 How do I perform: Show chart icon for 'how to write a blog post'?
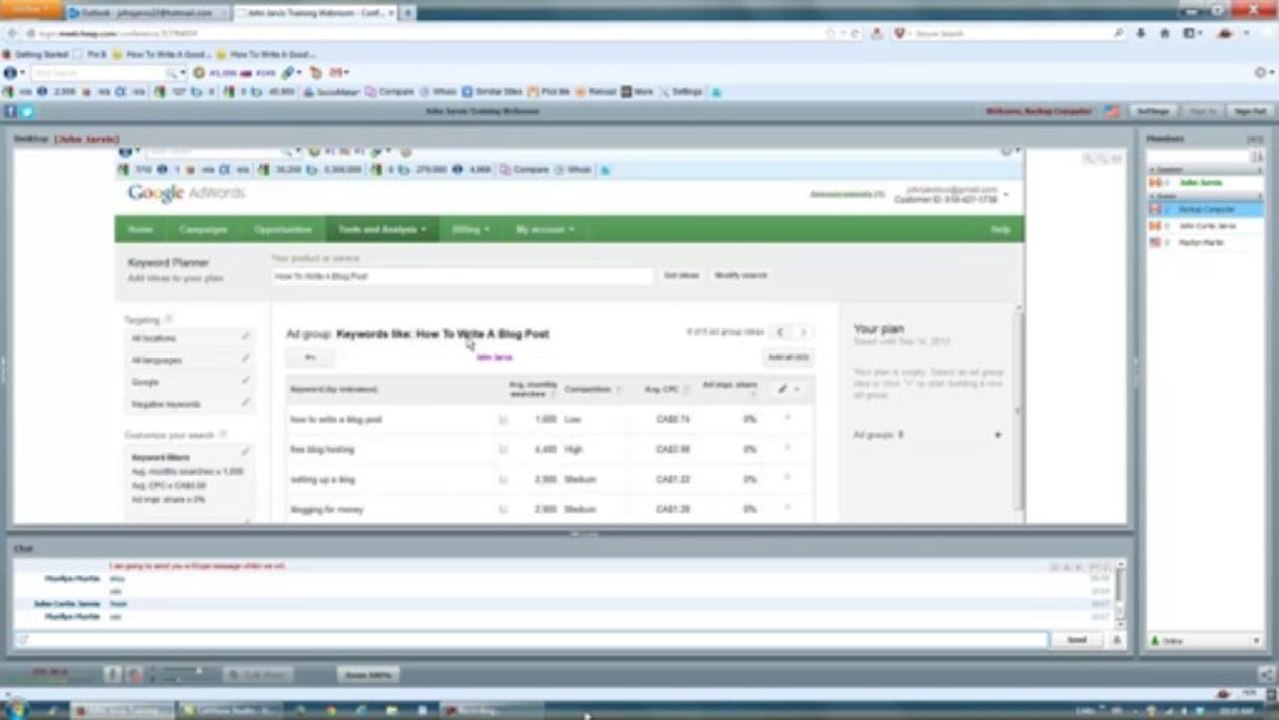click(x=503, y=420)
